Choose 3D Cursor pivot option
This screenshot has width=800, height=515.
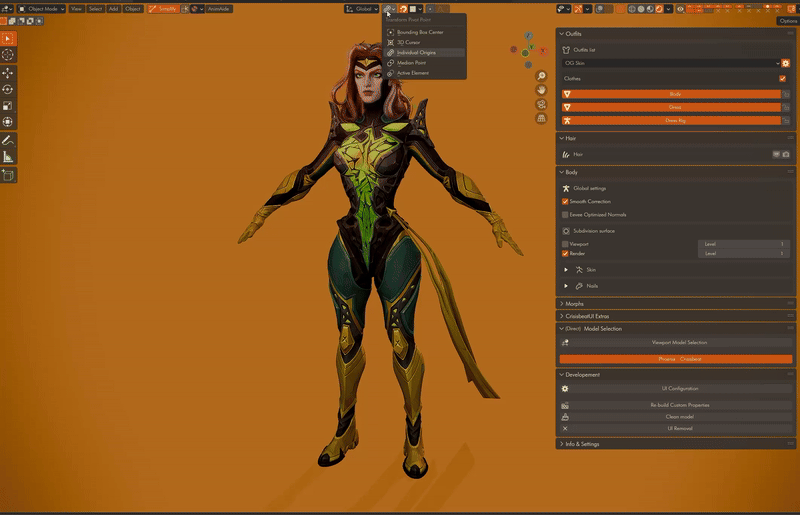[x=424, y=42]
